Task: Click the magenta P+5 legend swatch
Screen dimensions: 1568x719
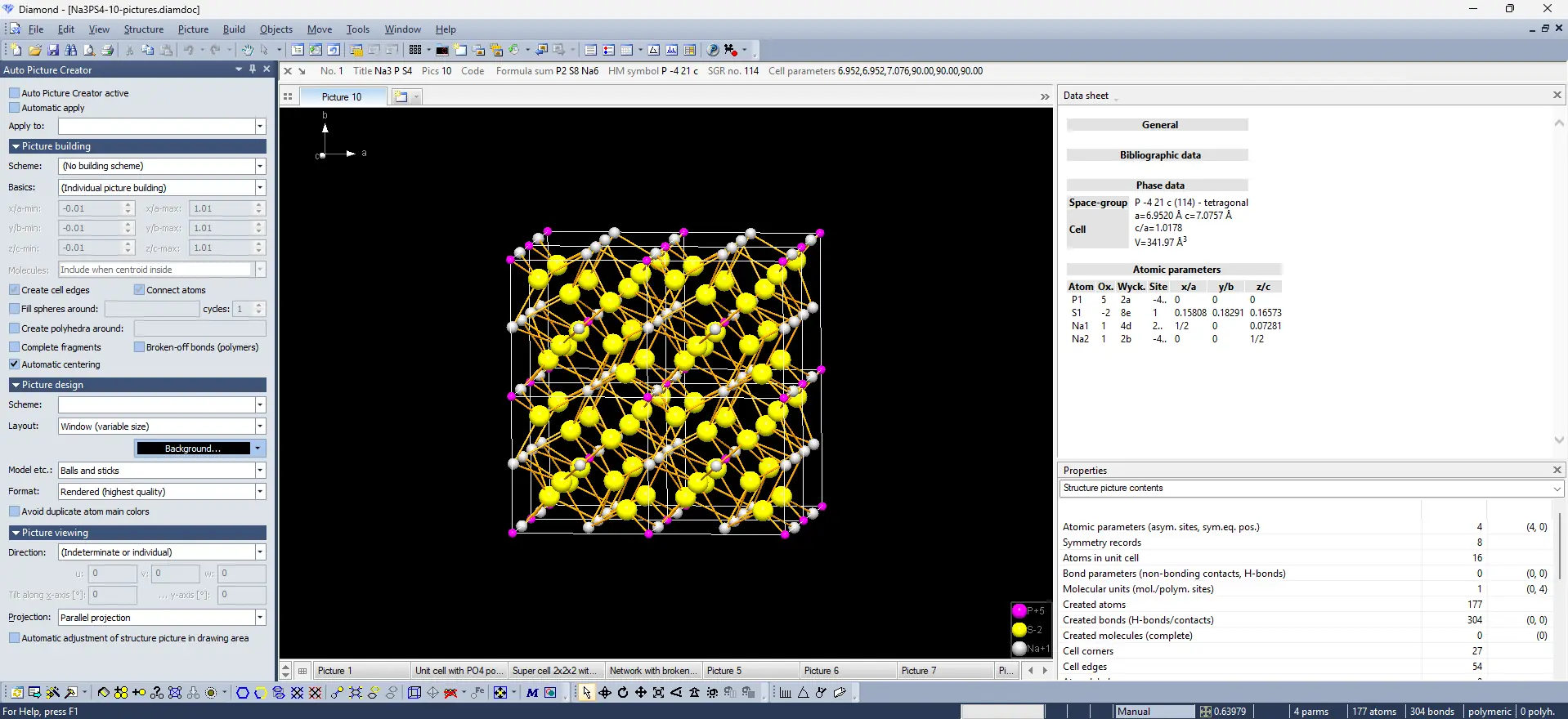Action: [x=1019, y=610]
